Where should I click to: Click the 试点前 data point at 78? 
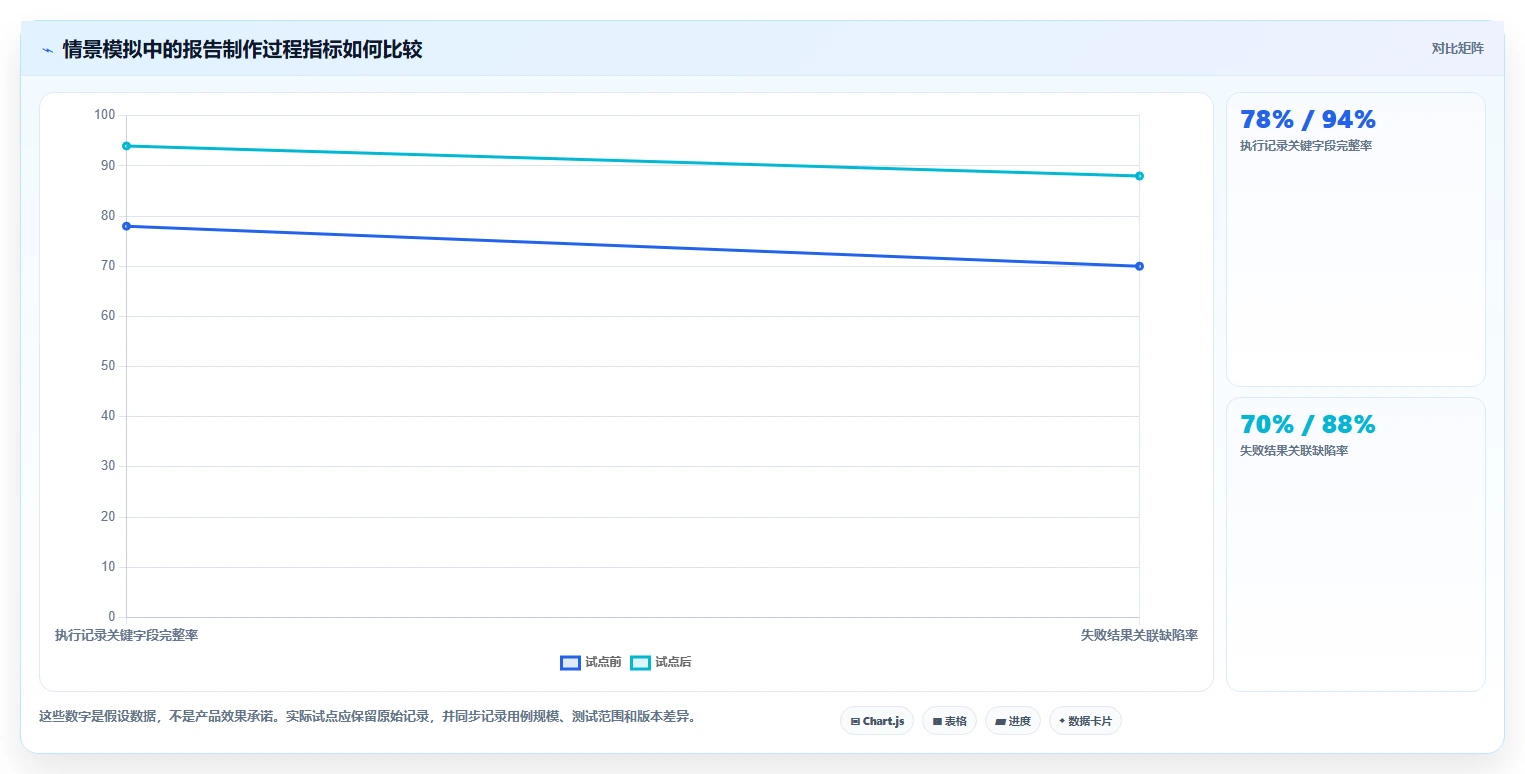pyautogui.click(x=126, y=226)
